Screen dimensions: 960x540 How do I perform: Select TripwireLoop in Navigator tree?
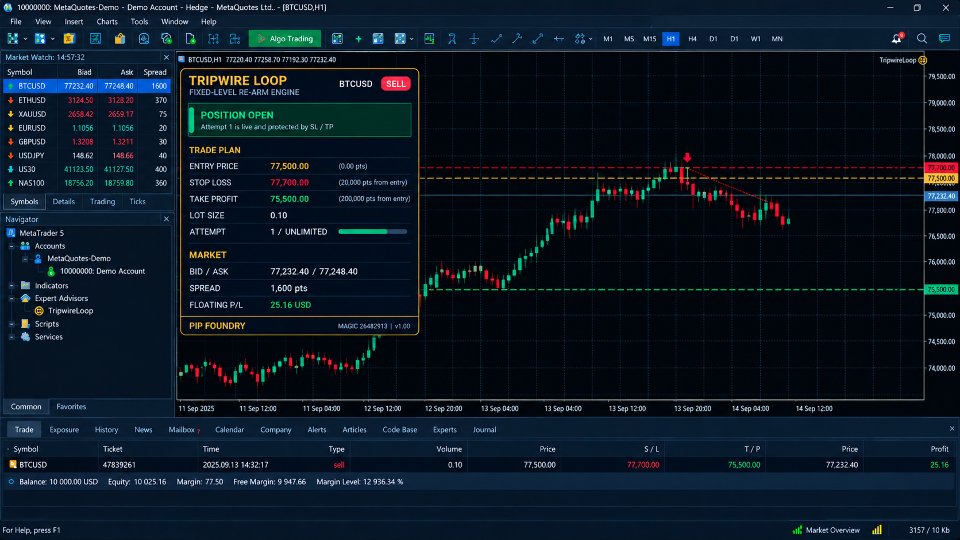point(70,310)
